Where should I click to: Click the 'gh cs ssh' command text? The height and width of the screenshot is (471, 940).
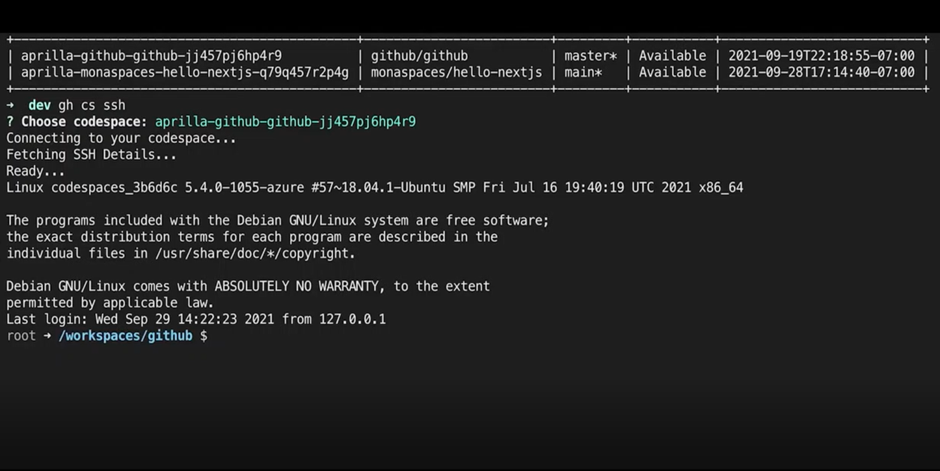click(92, 105)
